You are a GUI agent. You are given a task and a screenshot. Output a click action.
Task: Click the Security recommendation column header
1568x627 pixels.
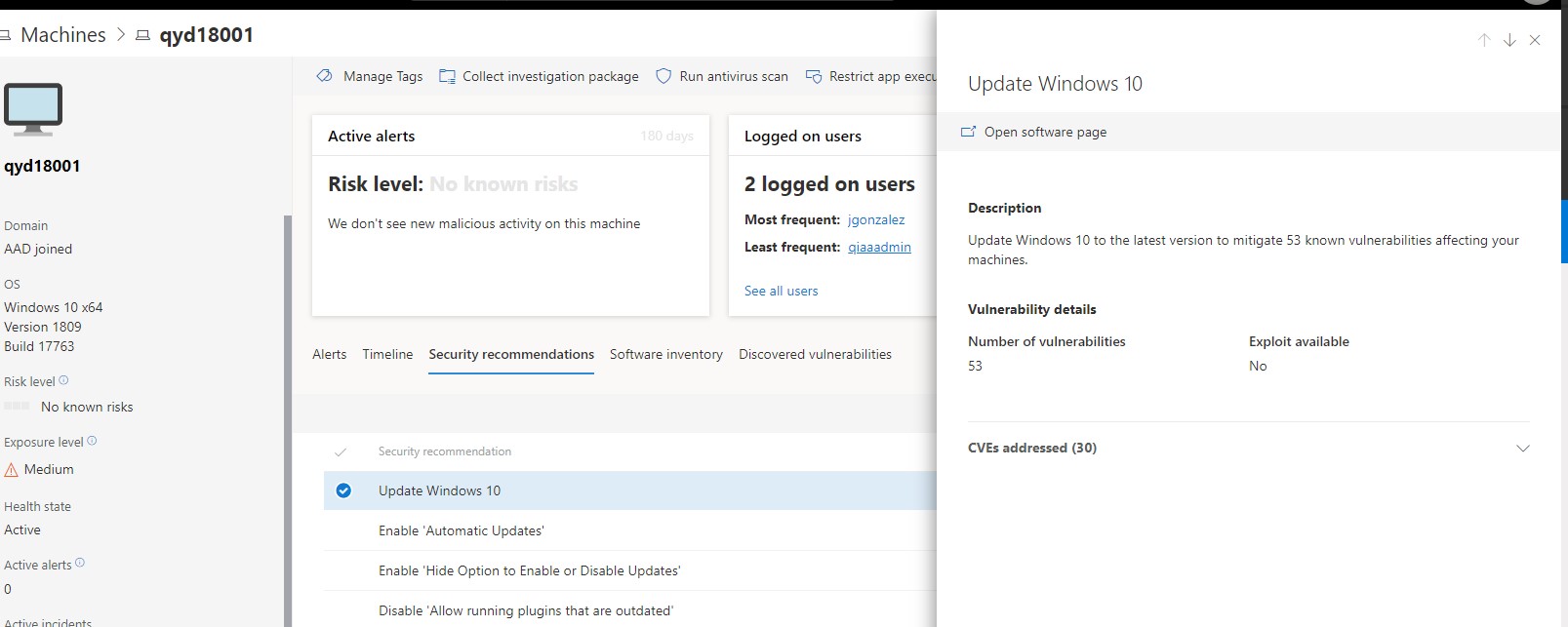[444, 451]
